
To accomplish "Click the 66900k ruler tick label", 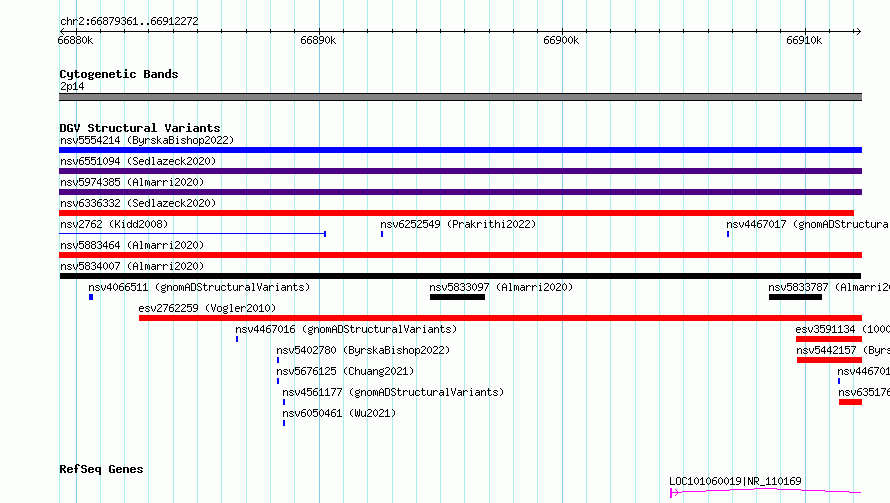I will (x=561, y=40).
